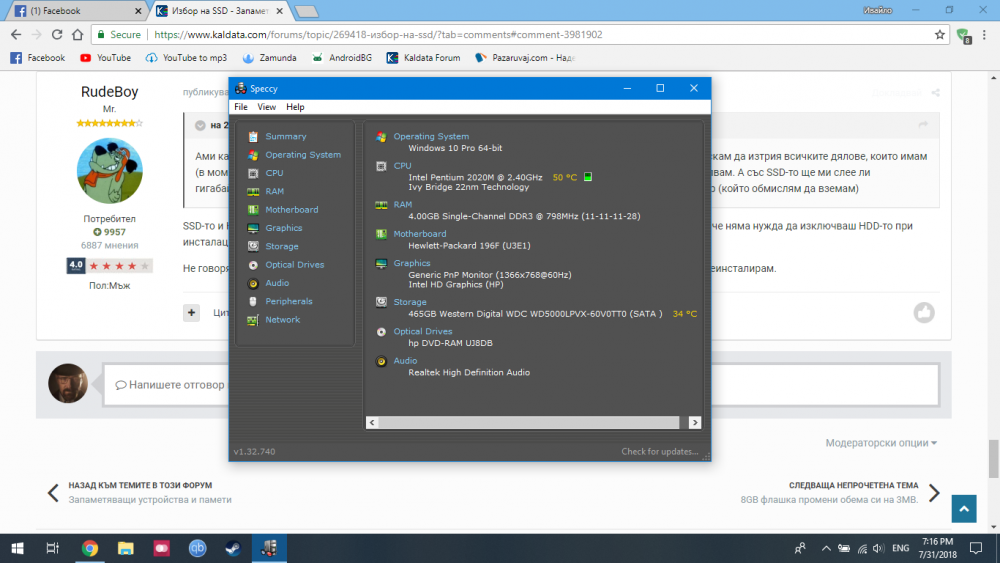
Task: Open the YouTube bookmark
Action: (x=105, y=57)
